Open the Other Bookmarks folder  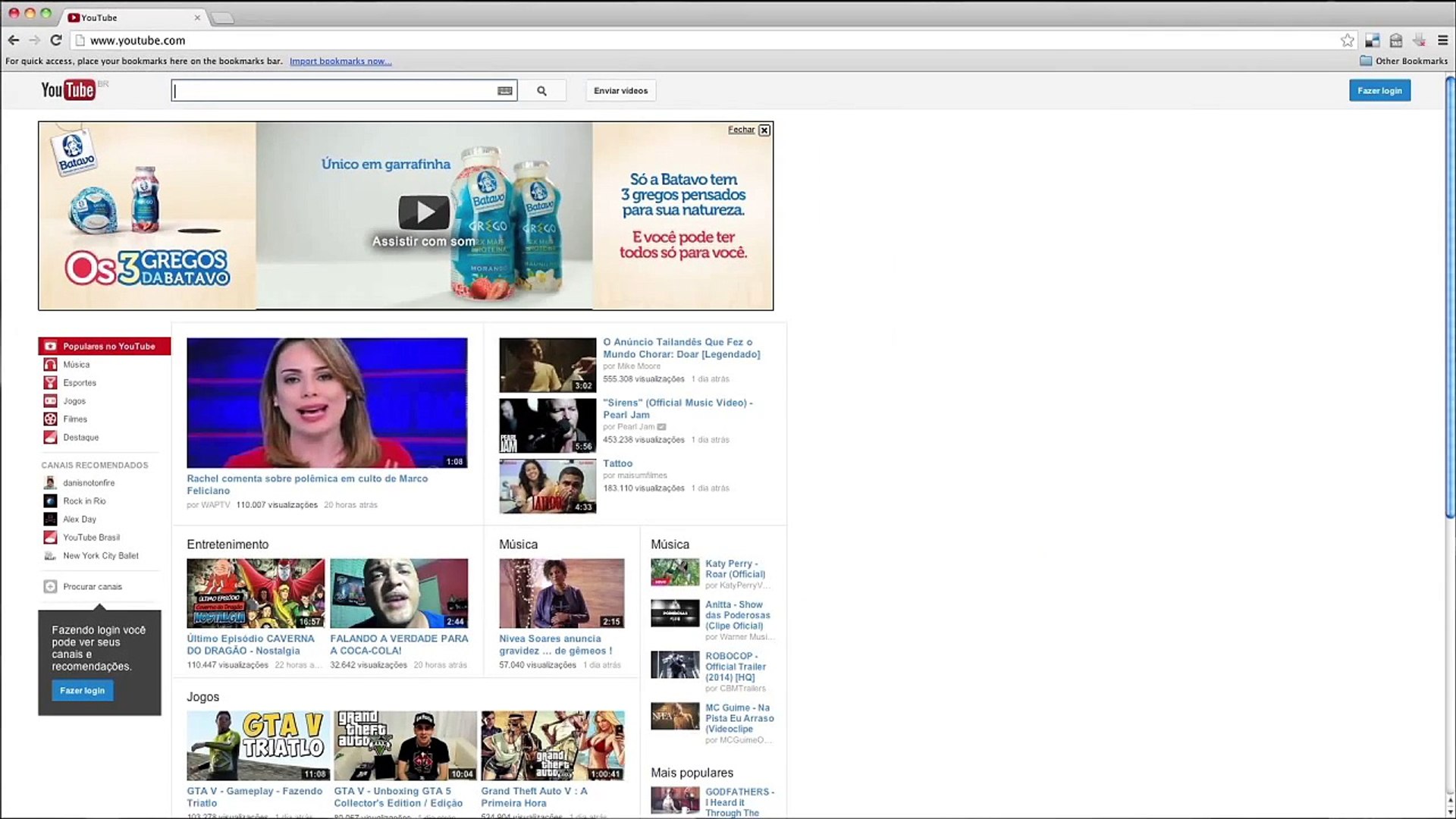pyautogui.click(x=1404, y=61)
